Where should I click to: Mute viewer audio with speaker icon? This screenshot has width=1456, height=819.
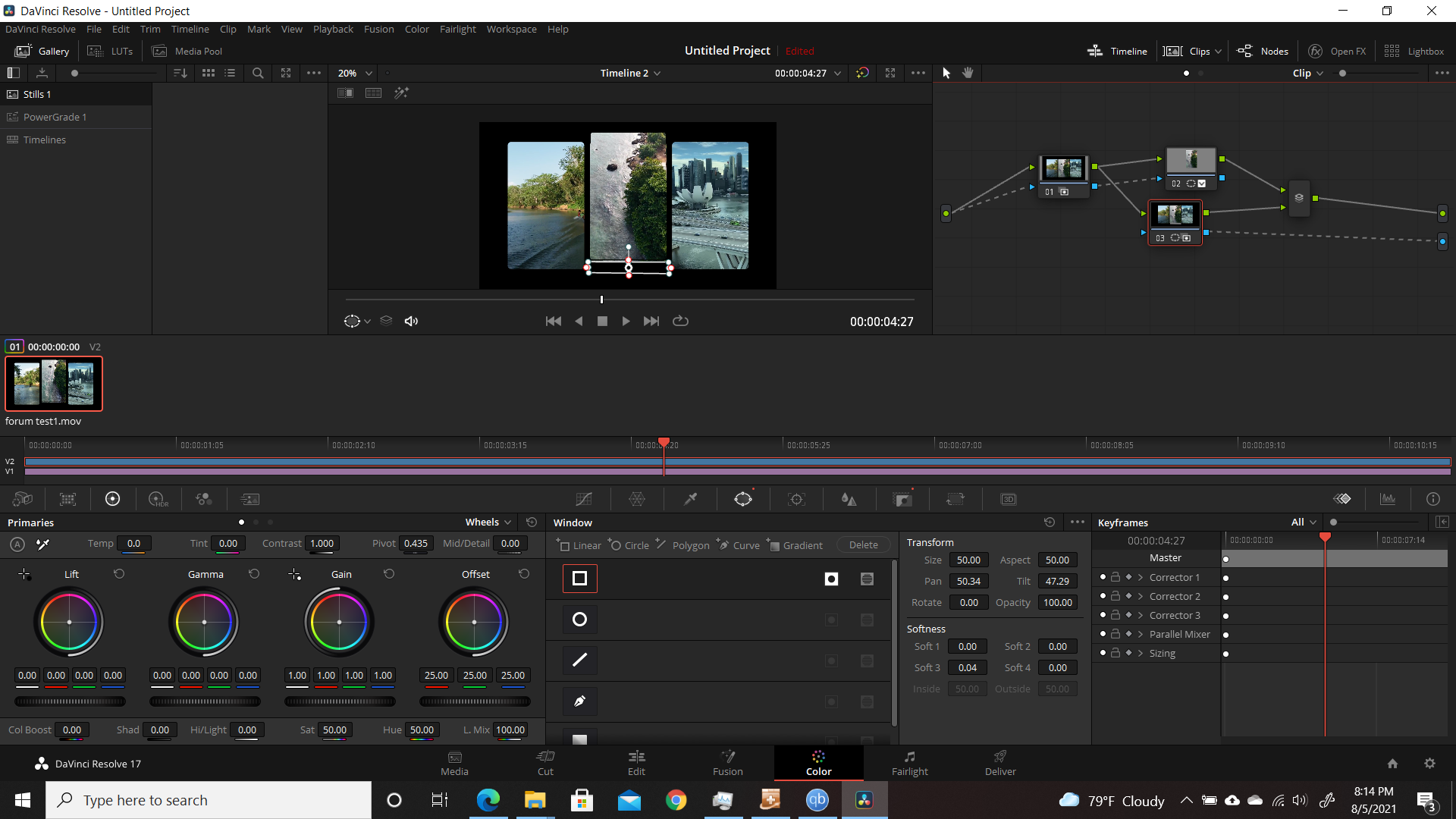pyautogui.click(x=411, y=322)
